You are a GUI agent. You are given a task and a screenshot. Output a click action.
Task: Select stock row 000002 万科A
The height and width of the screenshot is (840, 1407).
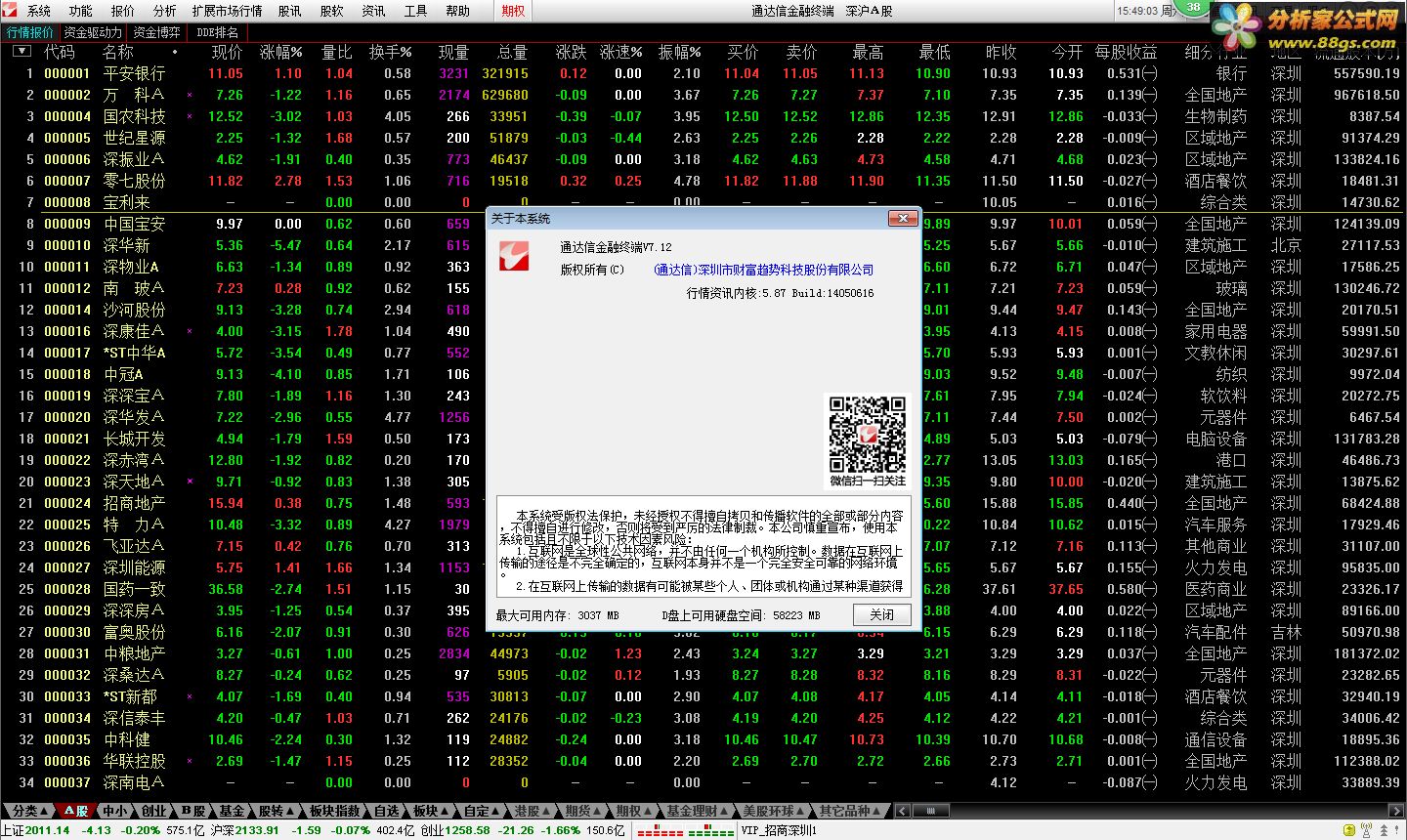click(703, 95)
